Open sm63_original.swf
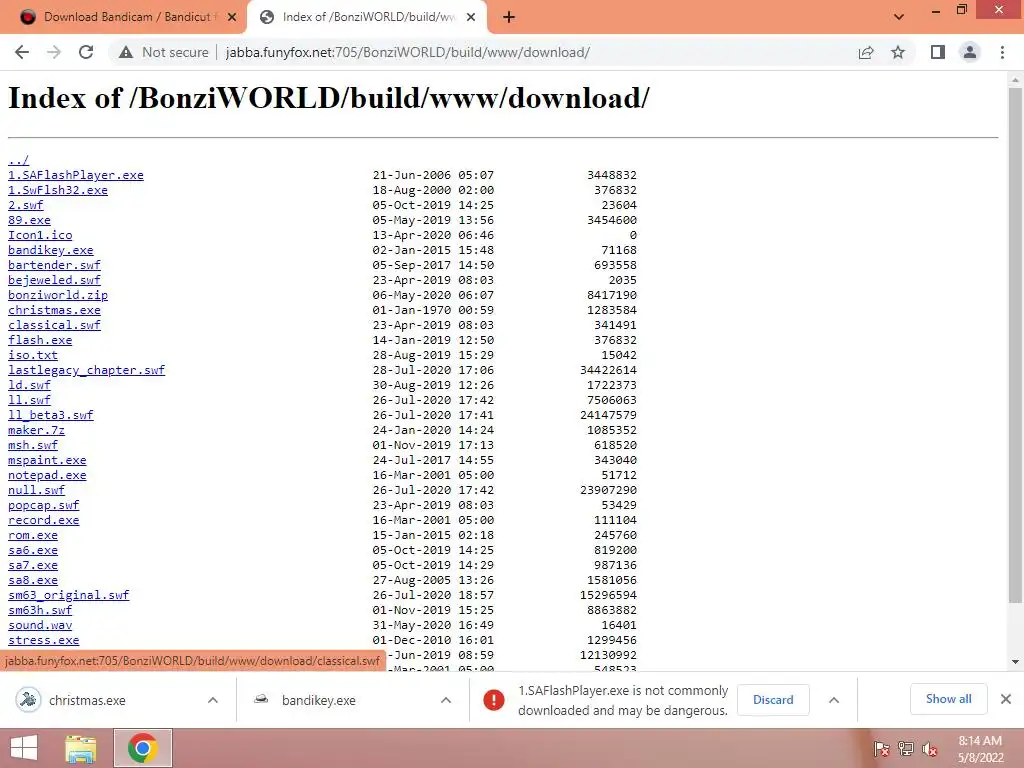 pyautogui.click(x=69, y=596)
